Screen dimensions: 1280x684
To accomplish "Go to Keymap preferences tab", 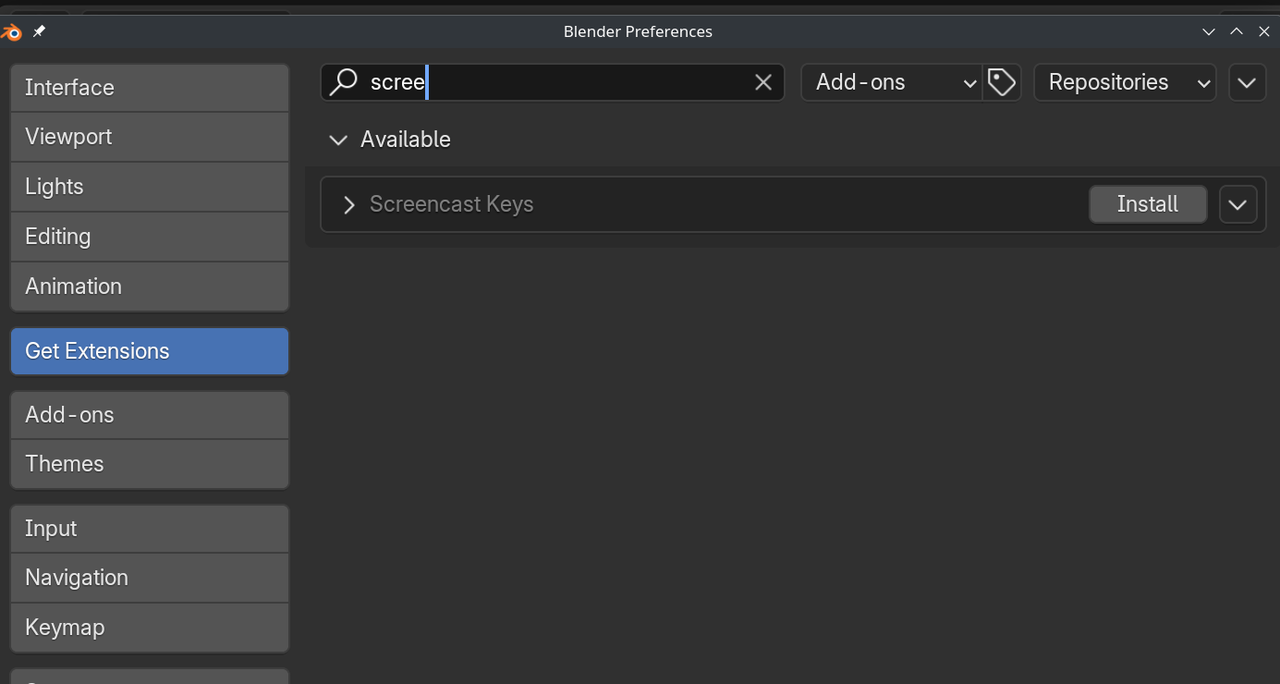I will [150, 628].
